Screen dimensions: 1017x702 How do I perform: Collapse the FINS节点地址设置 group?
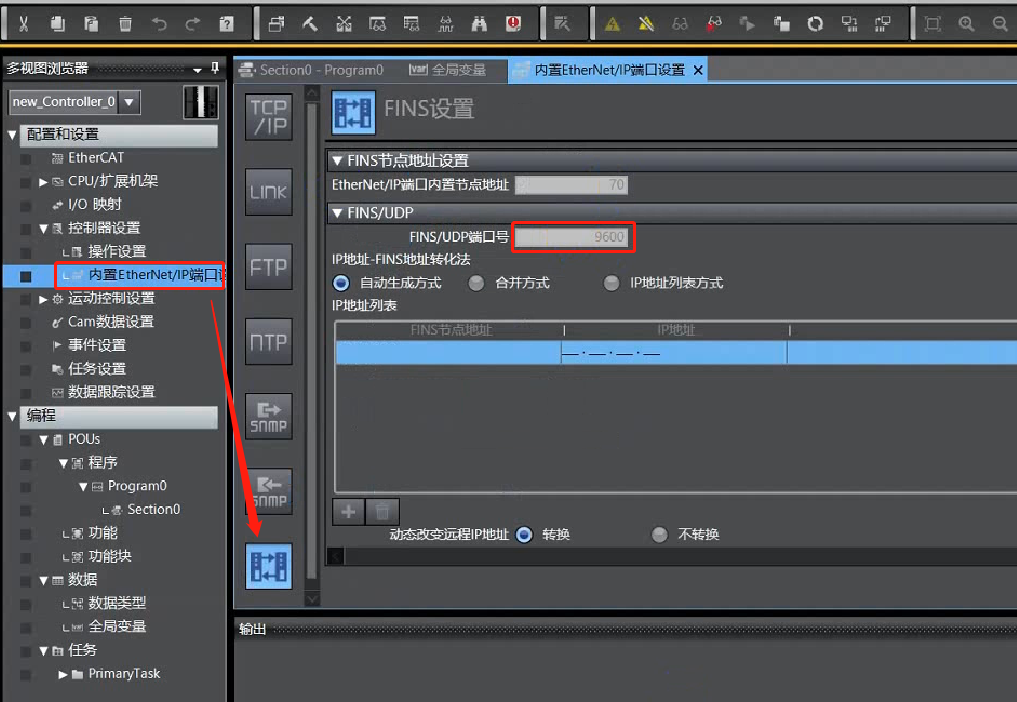coord(337,160)
